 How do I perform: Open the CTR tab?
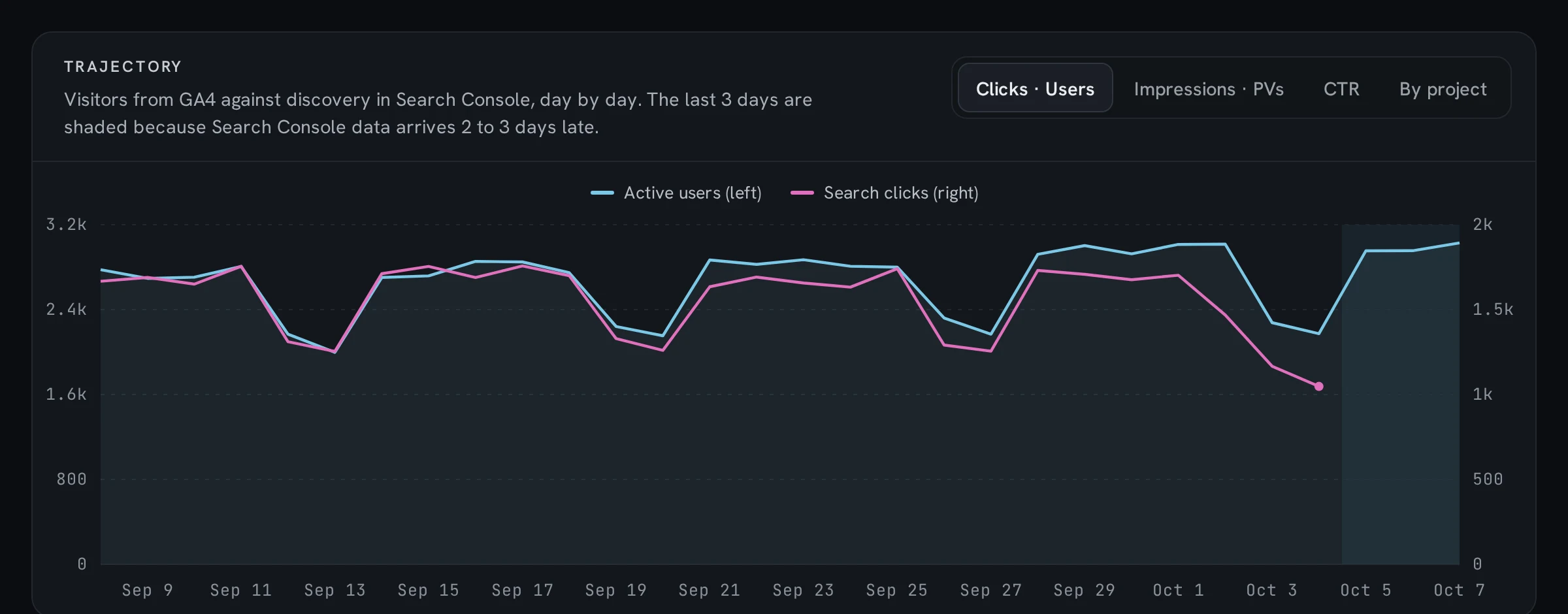[1341, 88]
